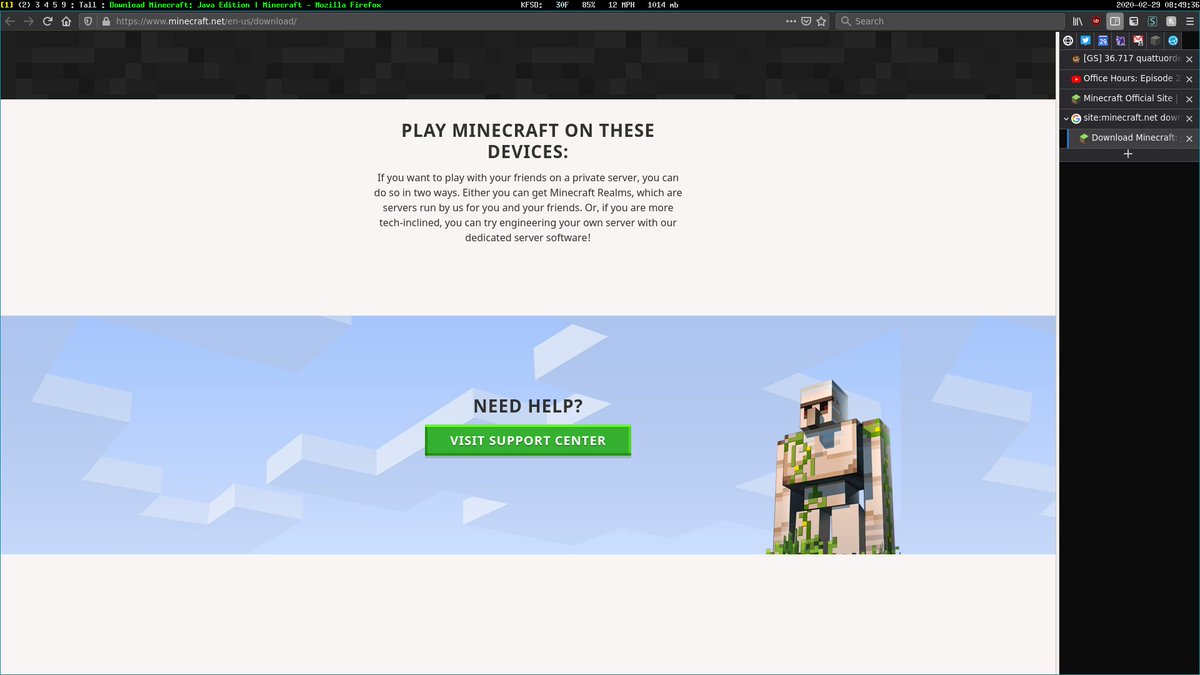1200x675 pixels.
Task: Open the green S extension icon
Action: [1152, 21]
